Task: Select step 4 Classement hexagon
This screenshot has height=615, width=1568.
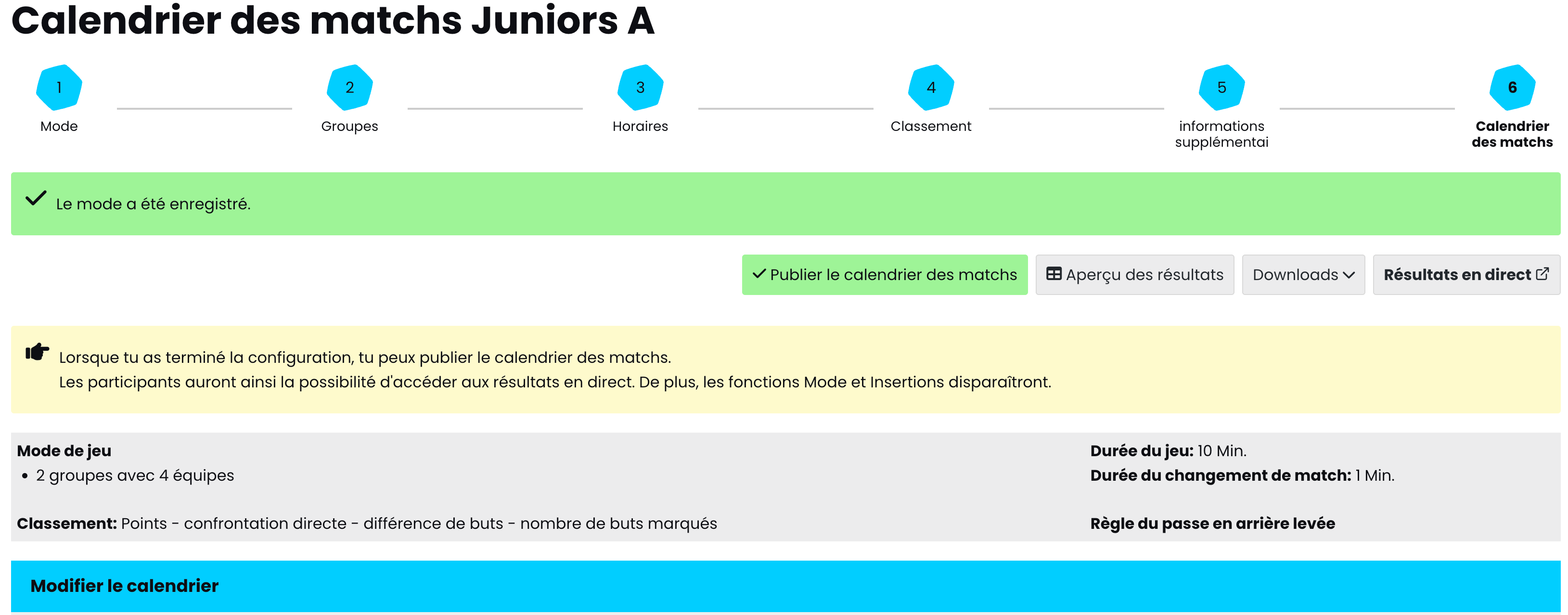Action: pos(931,88)
